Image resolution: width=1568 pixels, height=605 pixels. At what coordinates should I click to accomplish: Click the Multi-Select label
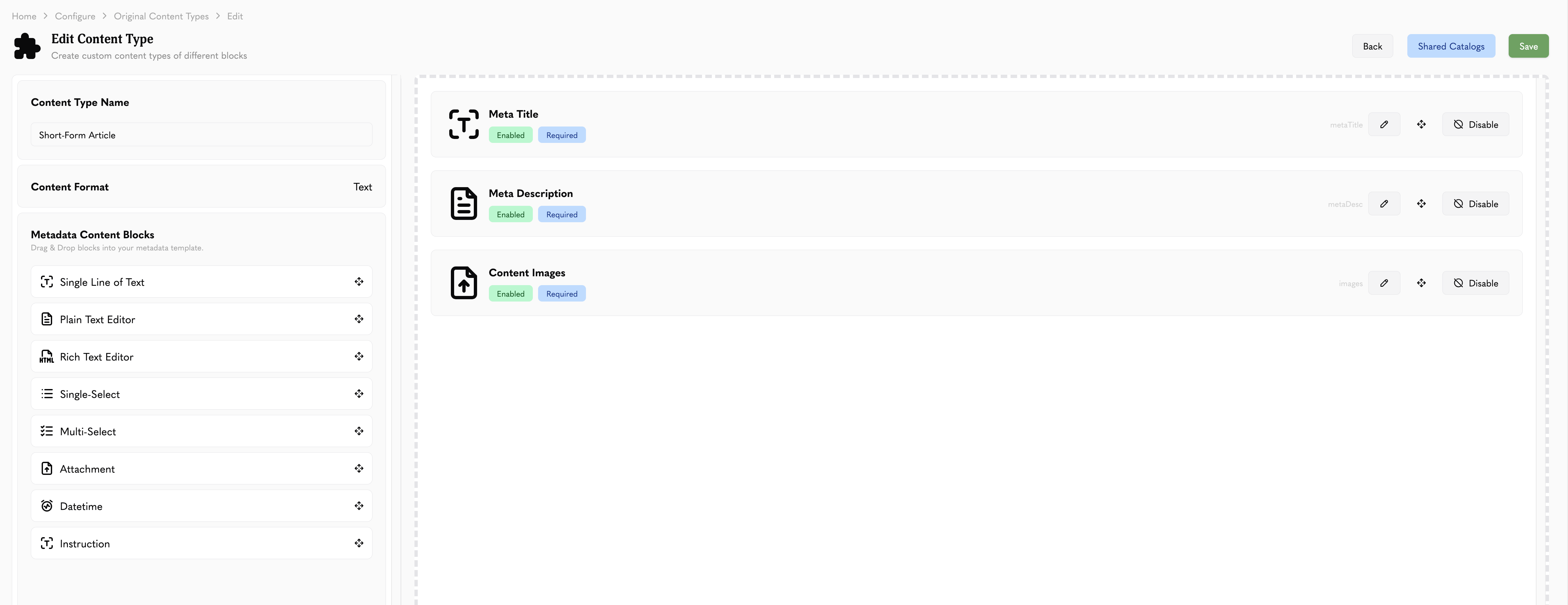pos(88,431)
